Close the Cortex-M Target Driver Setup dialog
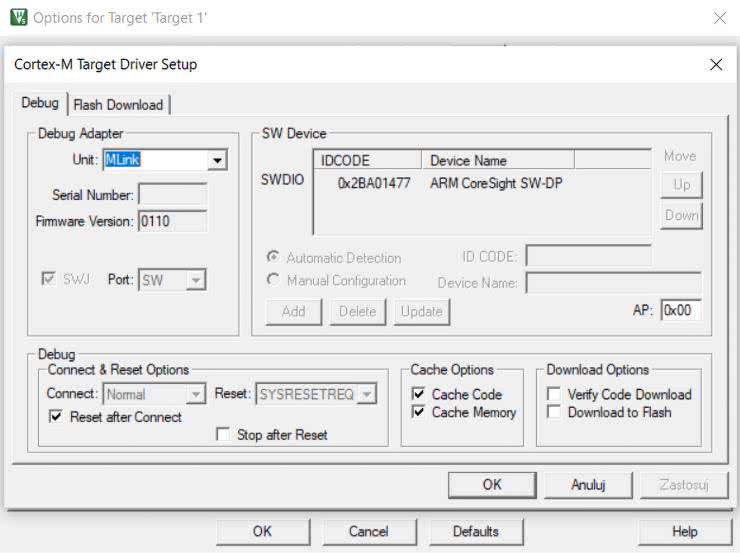Screen dimensions: 740x553 coord(715,64)
